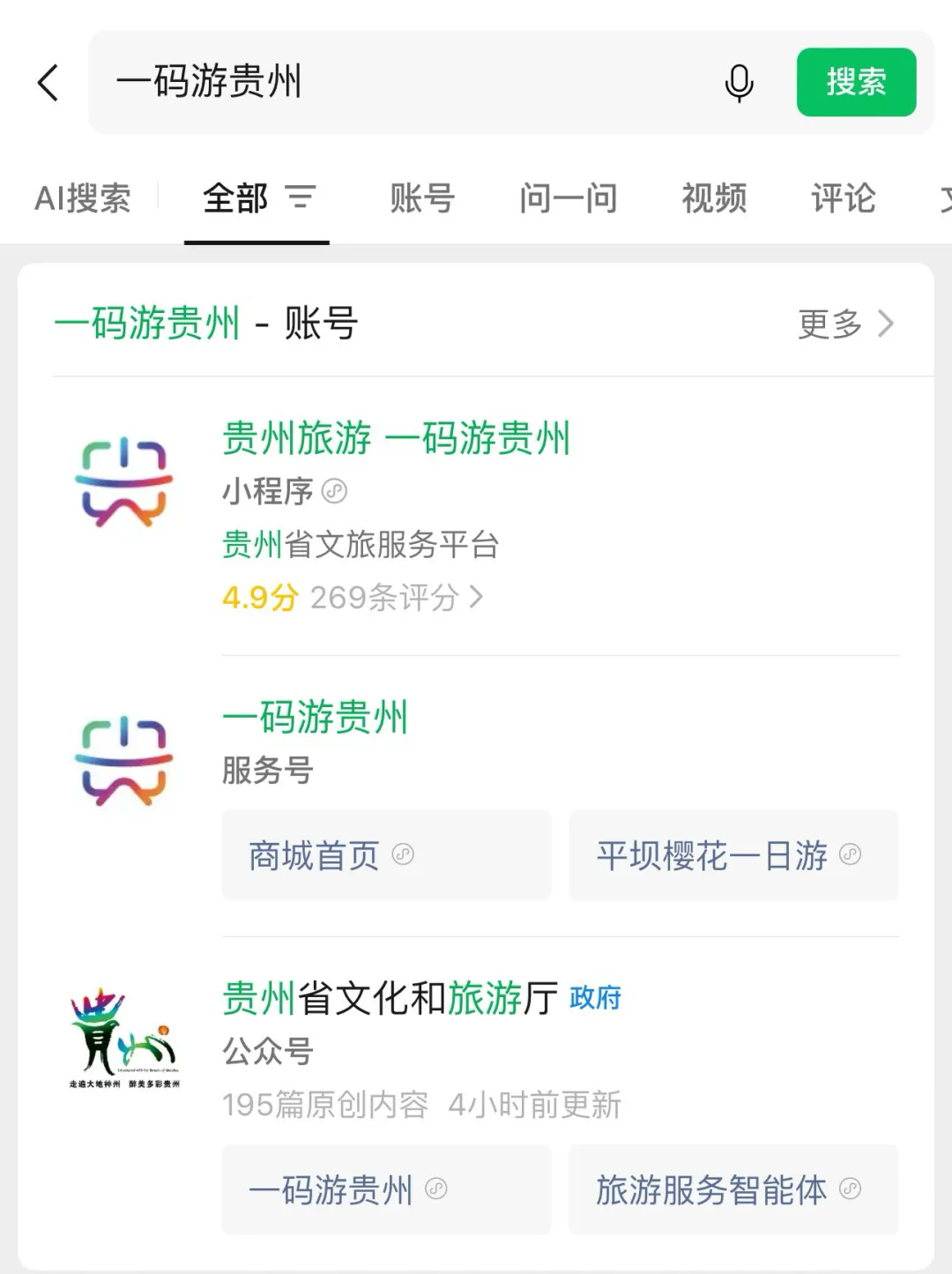Open the 旅游服务智能体 shortcut

coord(733,1189)
